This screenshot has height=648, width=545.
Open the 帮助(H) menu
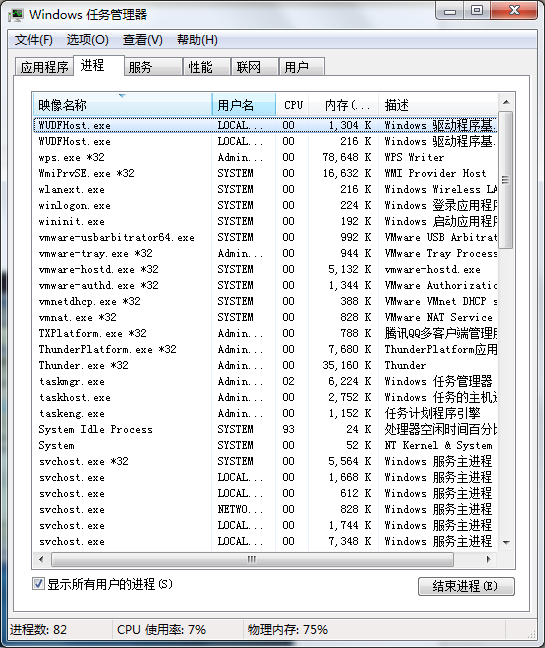197,40
